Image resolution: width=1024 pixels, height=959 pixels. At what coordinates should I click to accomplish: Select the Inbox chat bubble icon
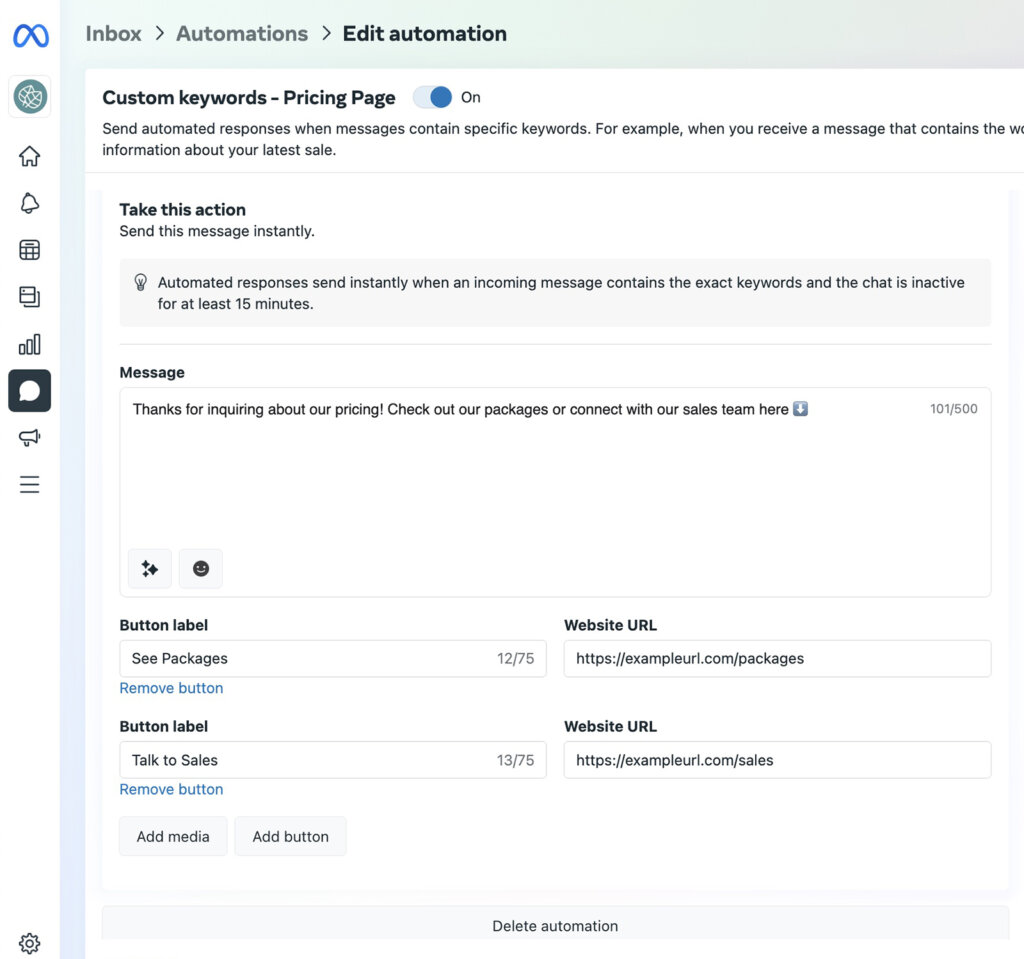[x=29, y=390]
